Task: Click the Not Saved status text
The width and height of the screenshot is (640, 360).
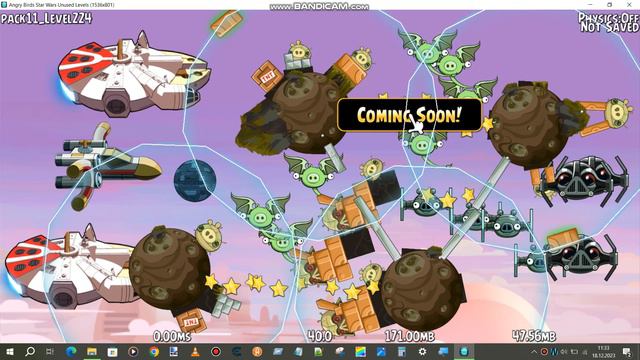Action: click(609, 27)
